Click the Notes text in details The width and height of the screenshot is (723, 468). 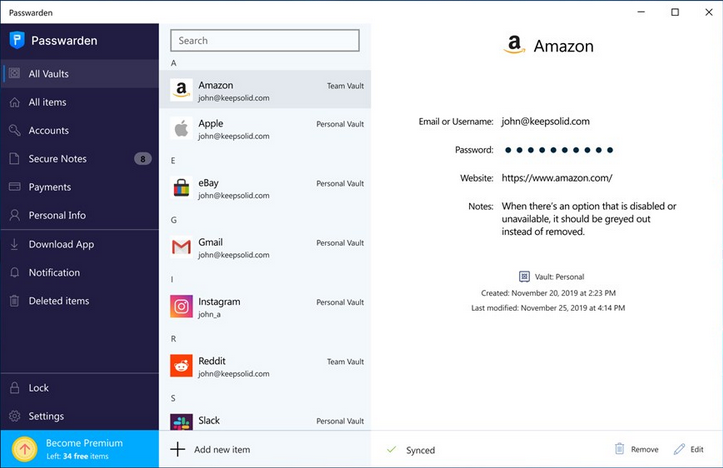tap(589, 219)
